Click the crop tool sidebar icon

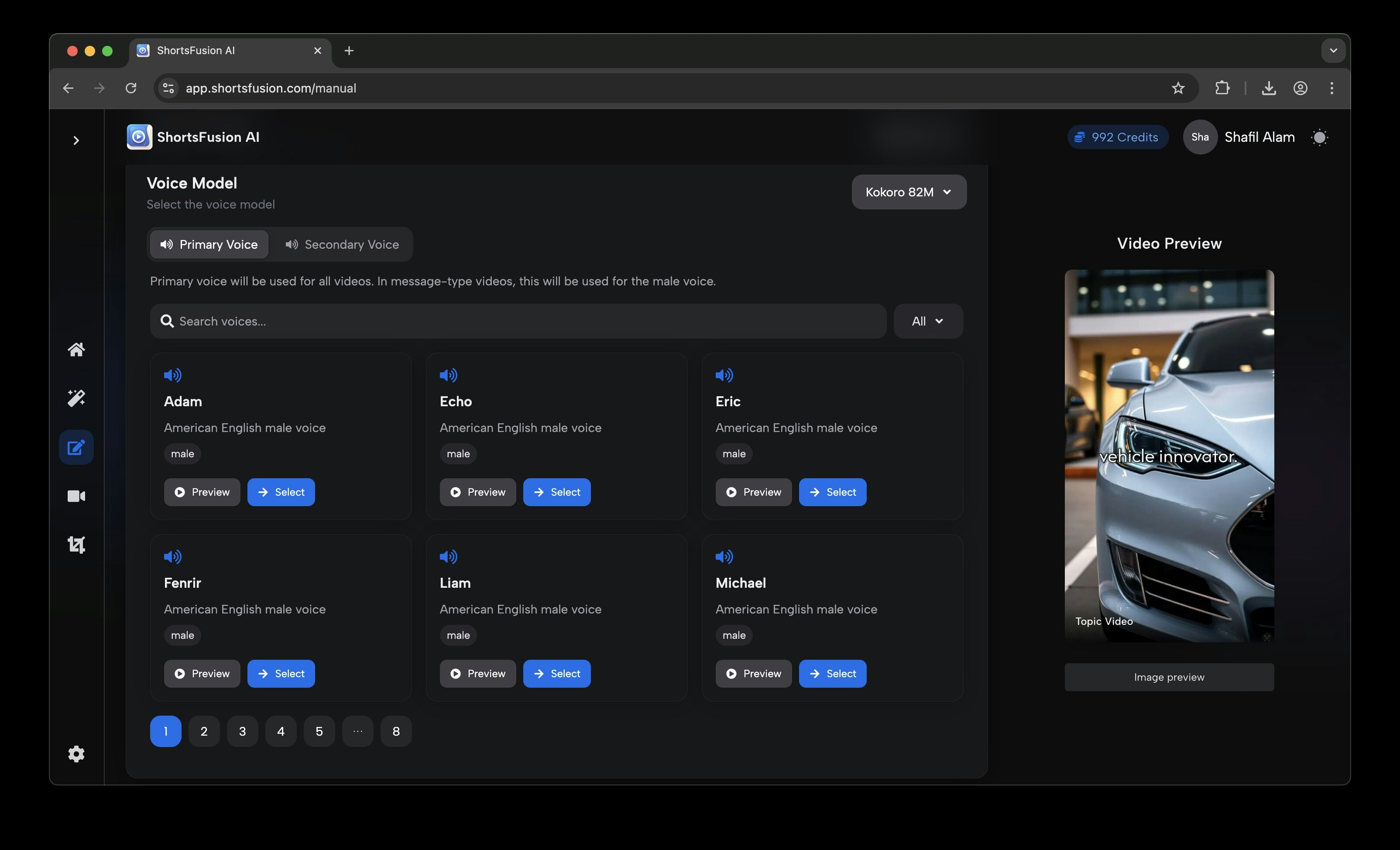[x=76, y=545]
